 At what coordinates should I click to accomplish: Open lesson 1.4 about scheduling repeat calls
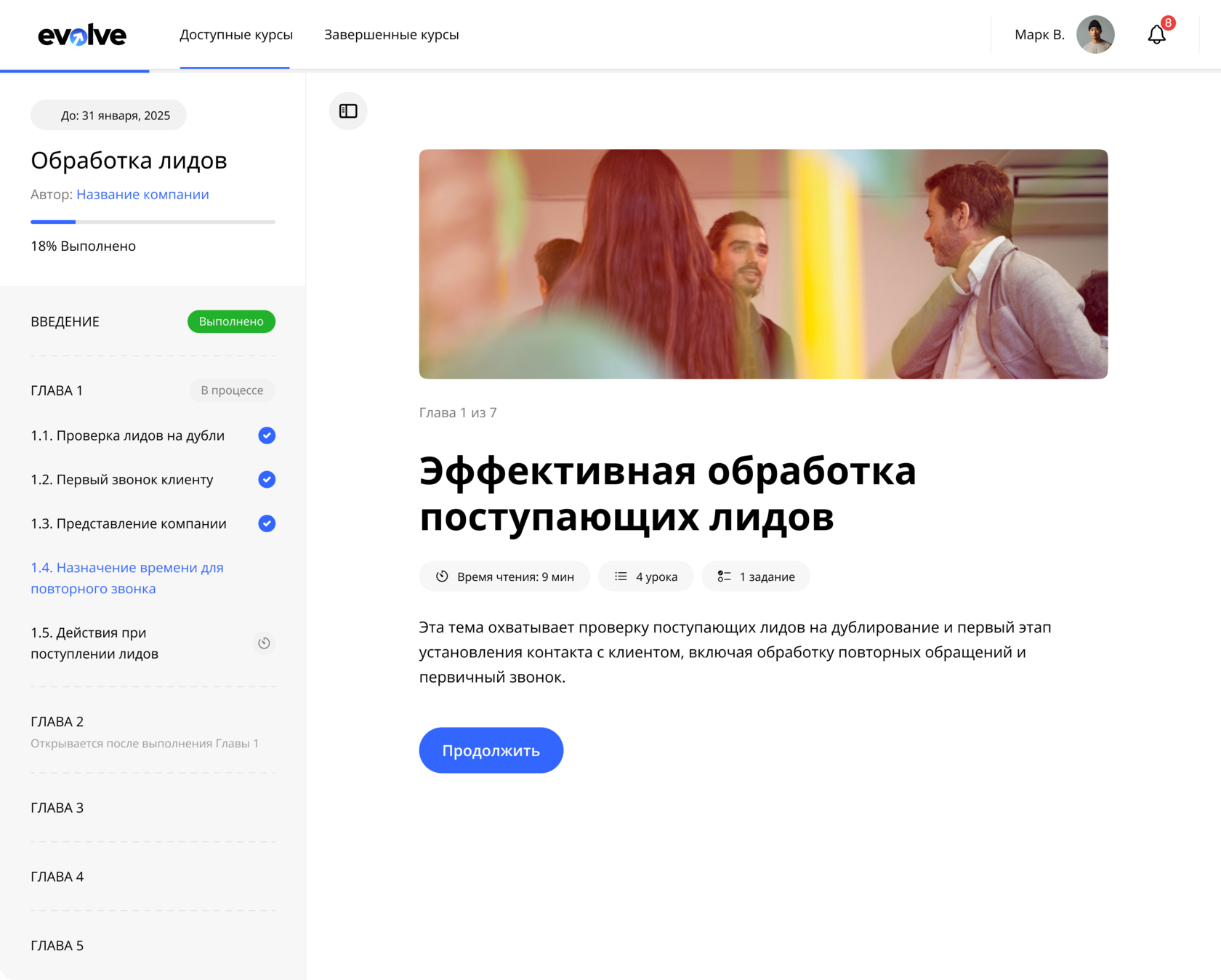point(127,578)
